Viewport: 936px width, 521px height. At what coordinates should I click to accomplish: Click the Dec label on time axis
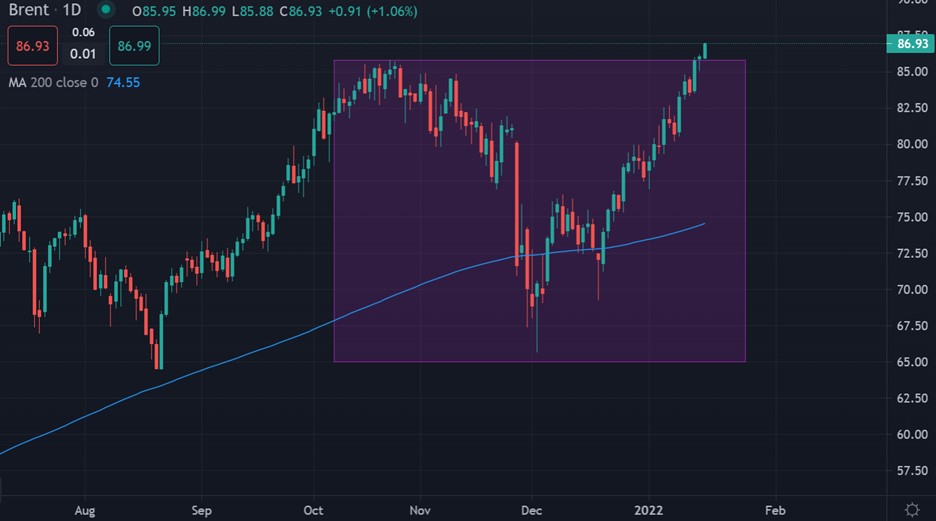pos(531,511)
